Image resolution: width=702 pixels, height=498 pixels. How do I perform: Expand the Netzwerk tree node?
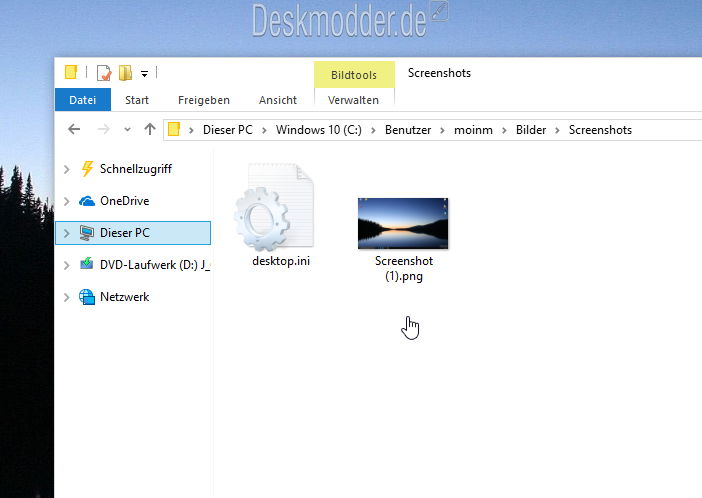(67, 297)
